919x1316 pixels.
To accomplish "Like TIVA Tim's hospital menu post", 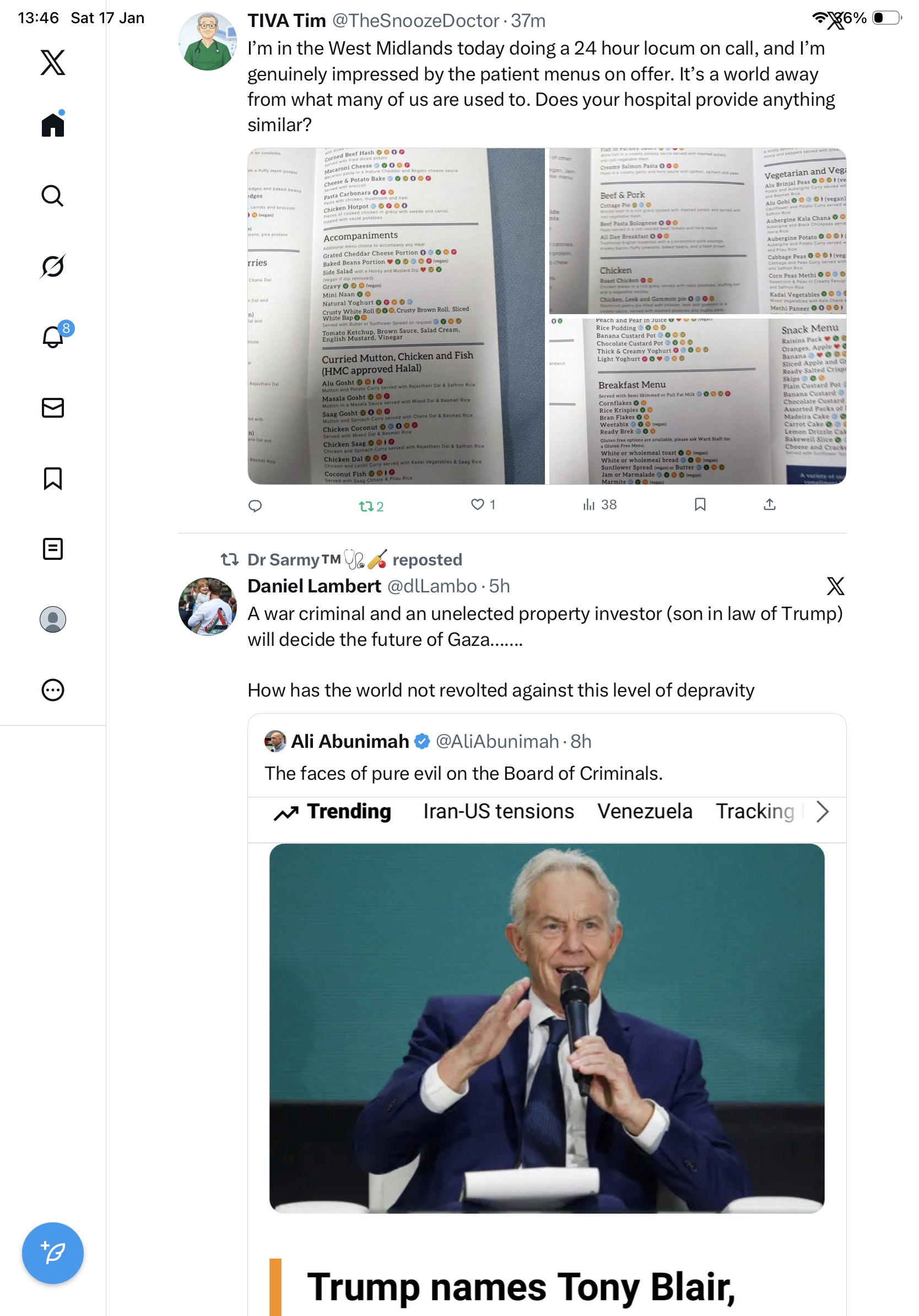I will tap(483, 504).
